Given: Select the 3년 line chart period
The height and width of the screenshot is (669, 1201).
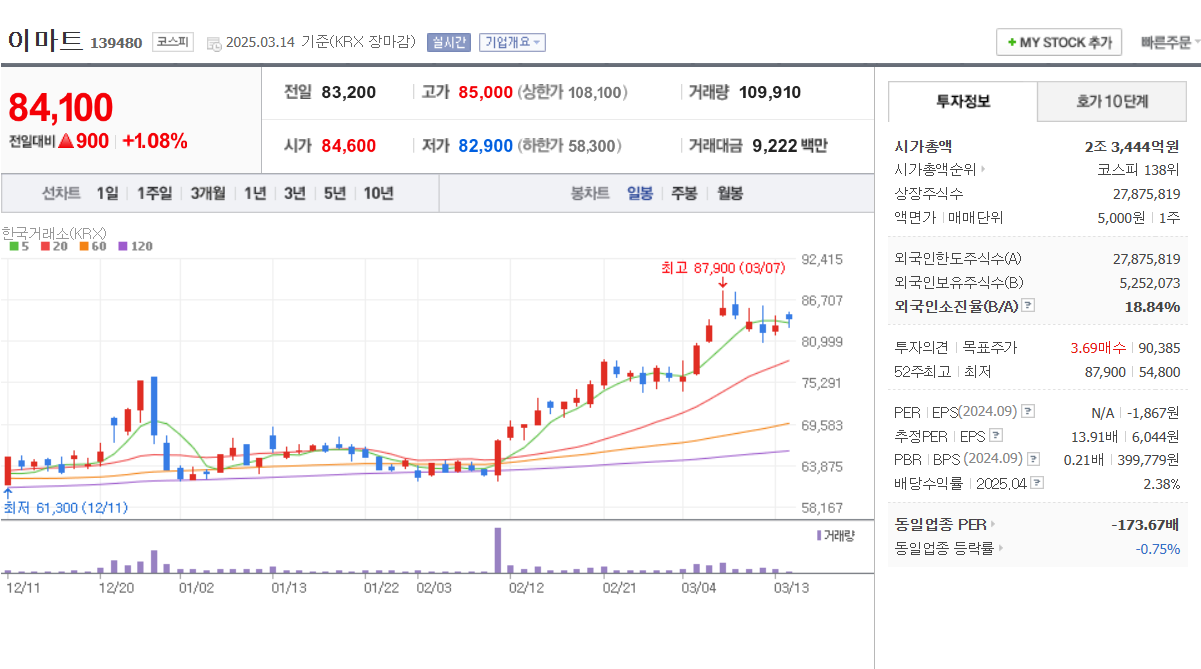Looking at the screenshot, I should 294,193.
